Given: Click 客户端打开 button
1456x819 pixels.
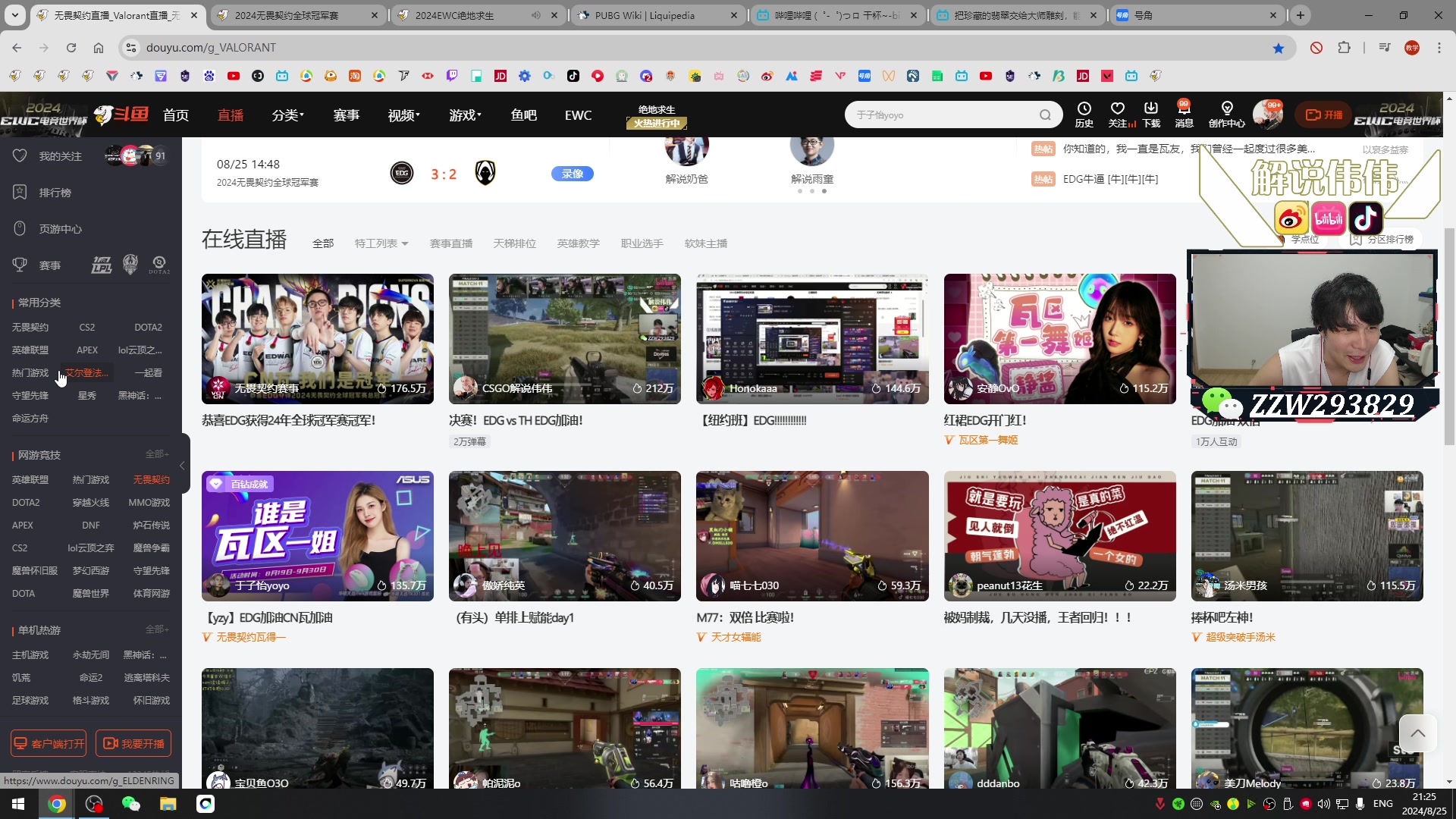Looking at the screenshot, I should click(49, 743).
